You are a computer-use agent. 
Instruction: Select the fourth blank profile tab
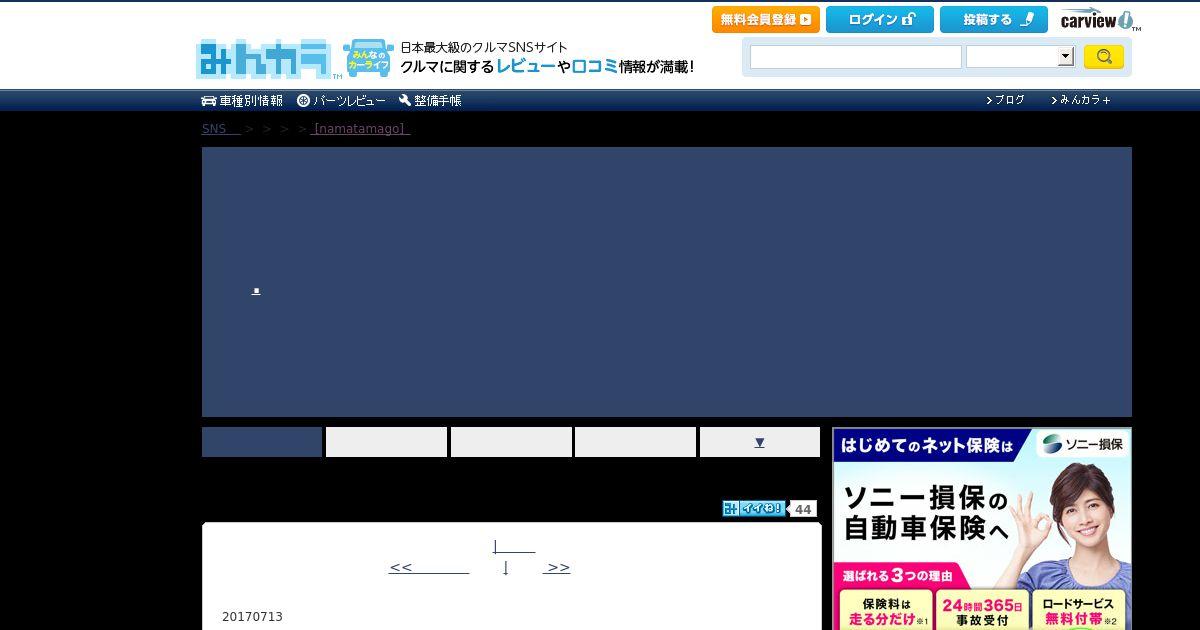(635, 442)
